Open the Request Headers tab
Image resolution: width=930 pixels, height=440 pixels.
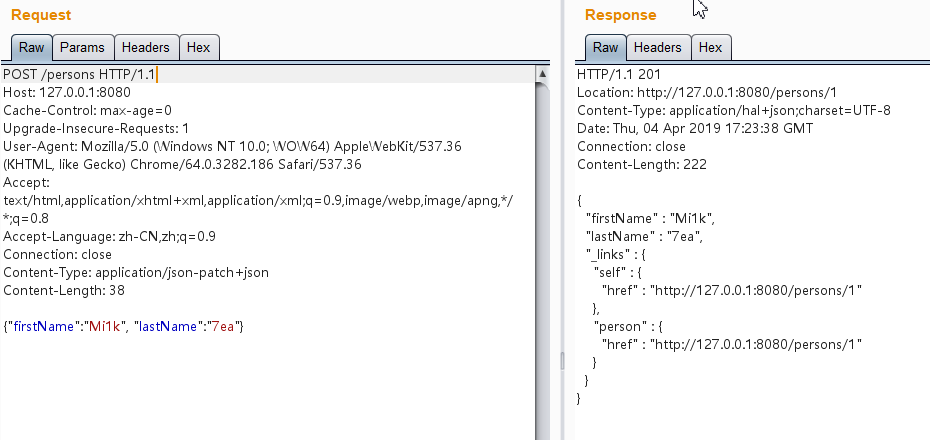147,47
